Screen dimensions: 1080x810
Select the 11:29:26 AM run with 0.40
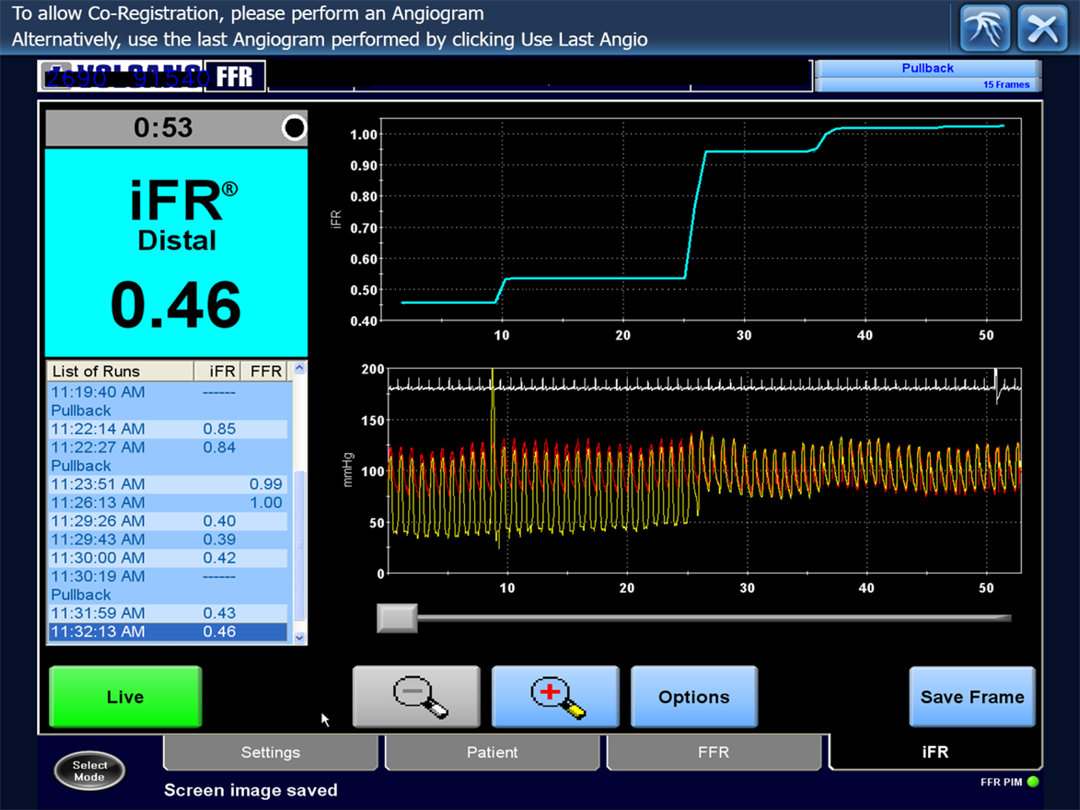pos(168,521)
